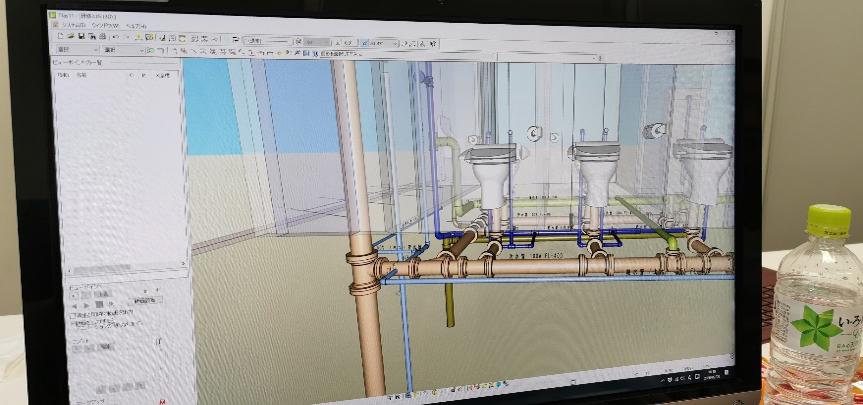Redo the last undone action

(x=127, y=37)
